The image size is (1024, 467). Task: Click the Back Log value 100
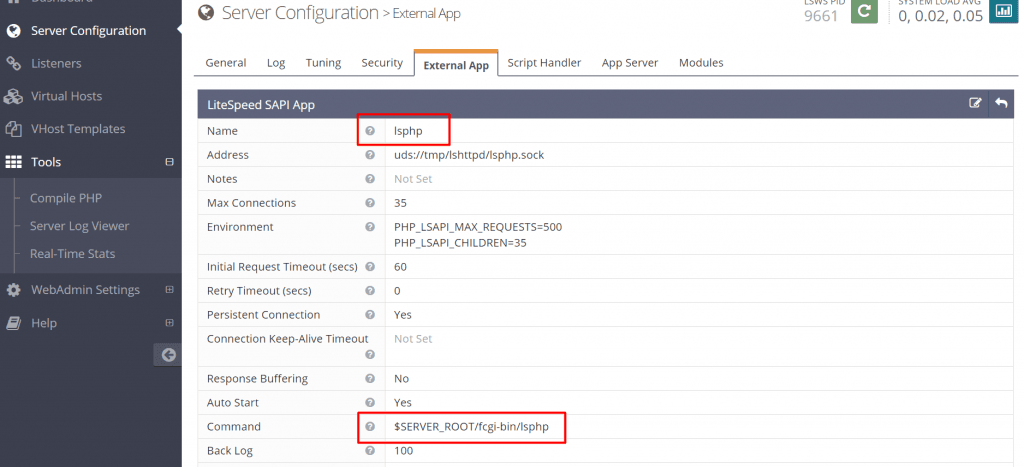(404, 451)
